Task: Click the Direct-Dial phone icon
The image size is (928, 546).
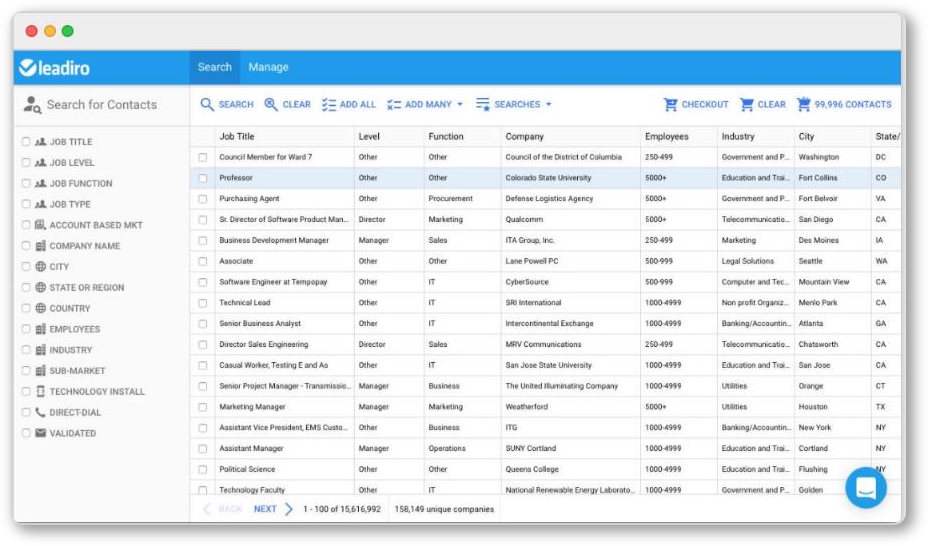Action: pos(40,412)
